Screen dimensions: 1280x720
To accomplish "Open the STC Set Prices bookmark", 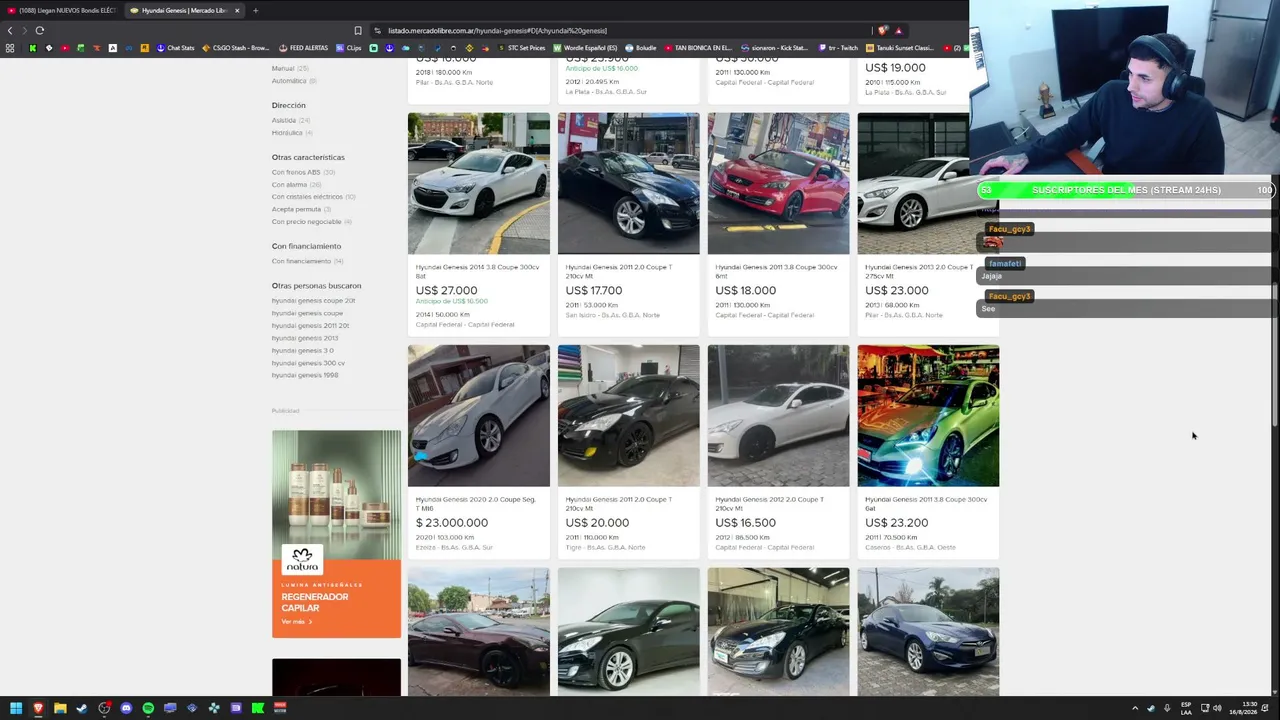I will click(521, 48).
